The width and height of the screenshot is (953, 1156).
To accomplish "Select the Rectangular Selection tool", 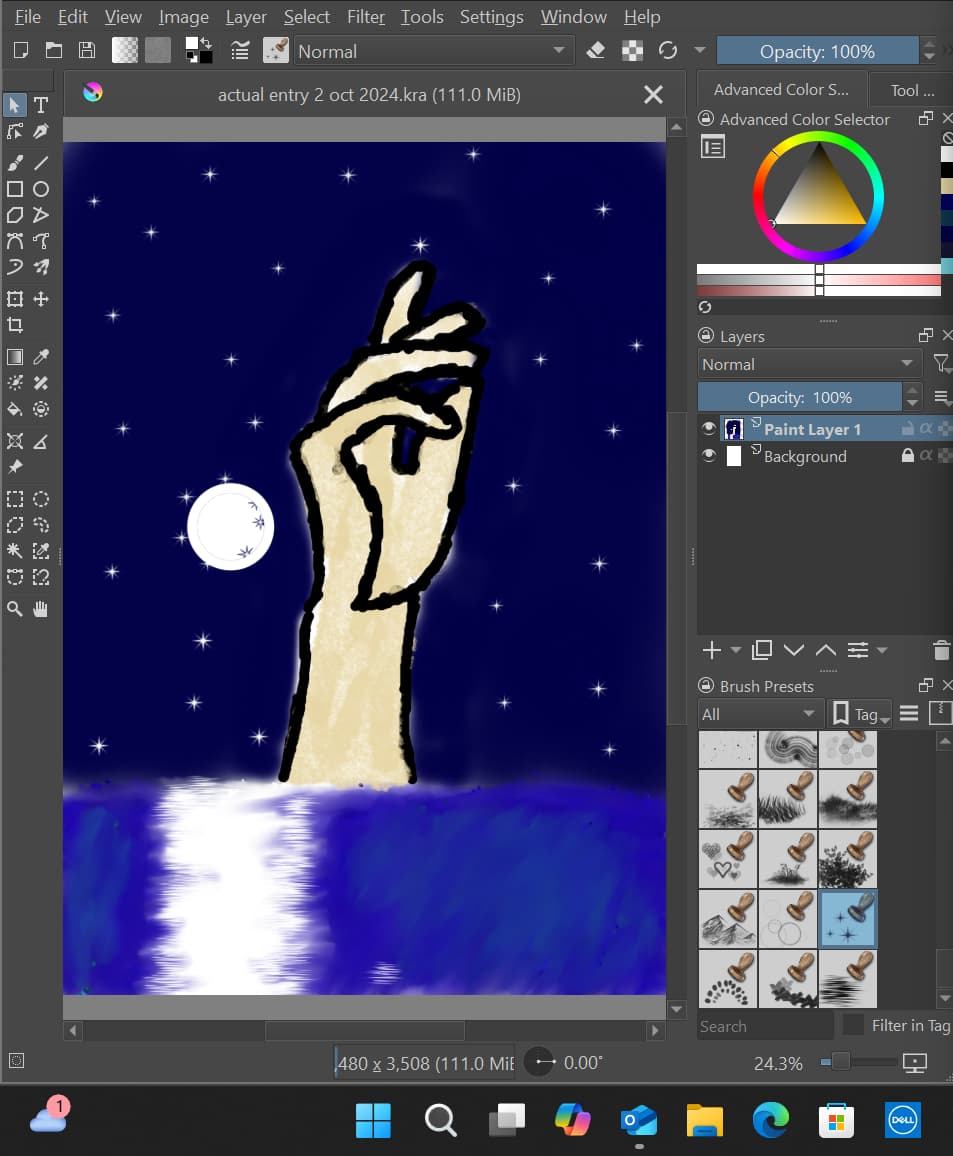I will tap(15, 499).
